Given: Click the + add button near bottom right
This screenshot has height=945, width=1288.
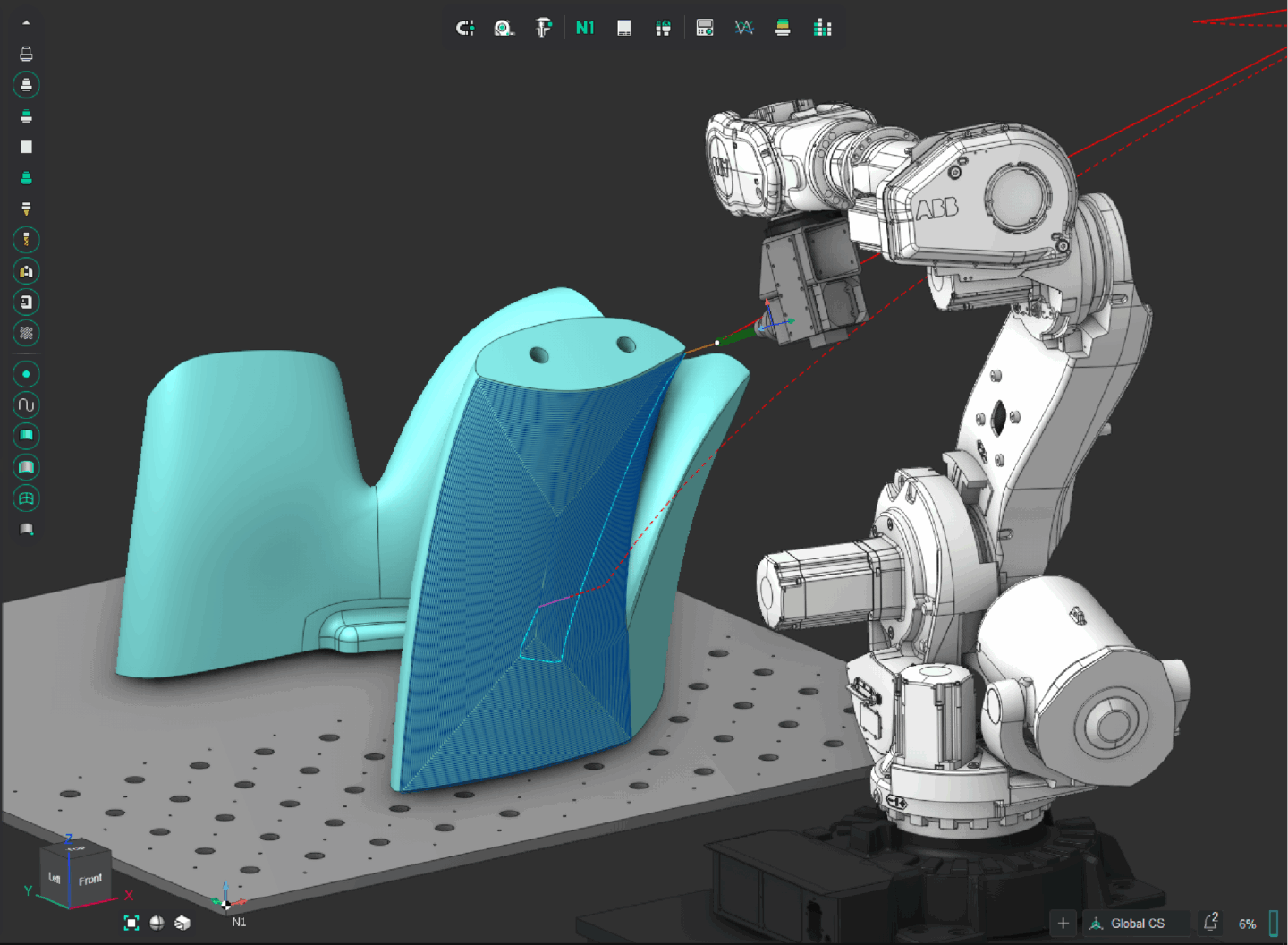Looking at the screenshot, I should tap(1063, 923).
